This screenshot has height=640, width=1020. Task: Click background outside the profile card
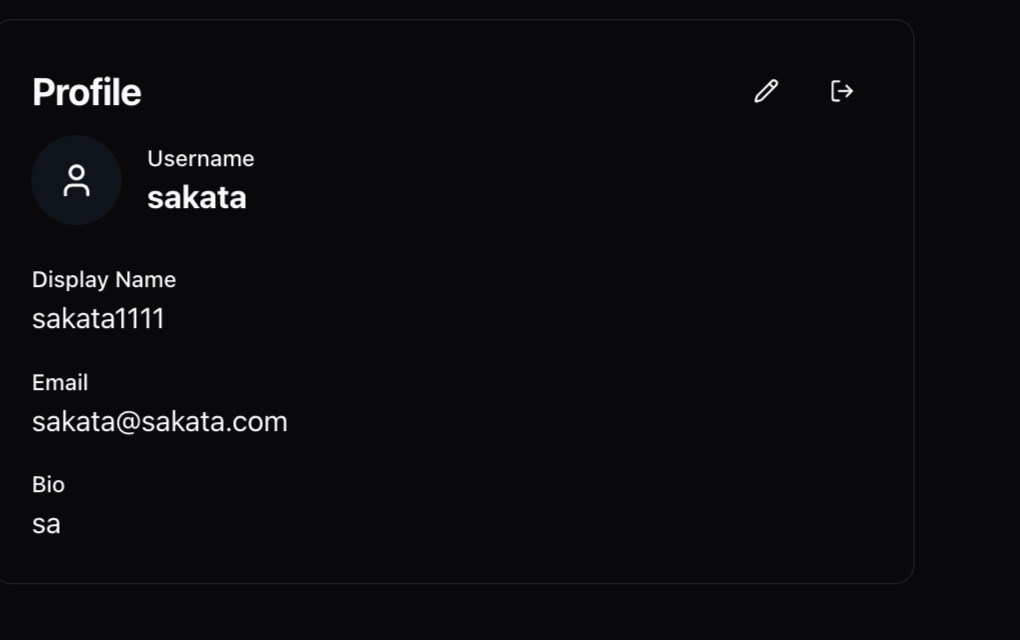(967, 325)
